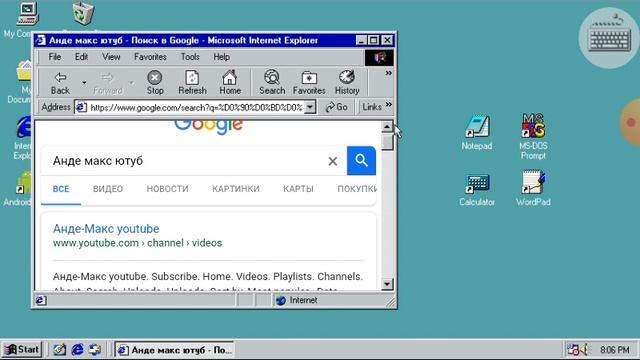Viewport: 640px width, 360px height.
Task: Click the Internet Explorer logo throbber
Action: 379,57
